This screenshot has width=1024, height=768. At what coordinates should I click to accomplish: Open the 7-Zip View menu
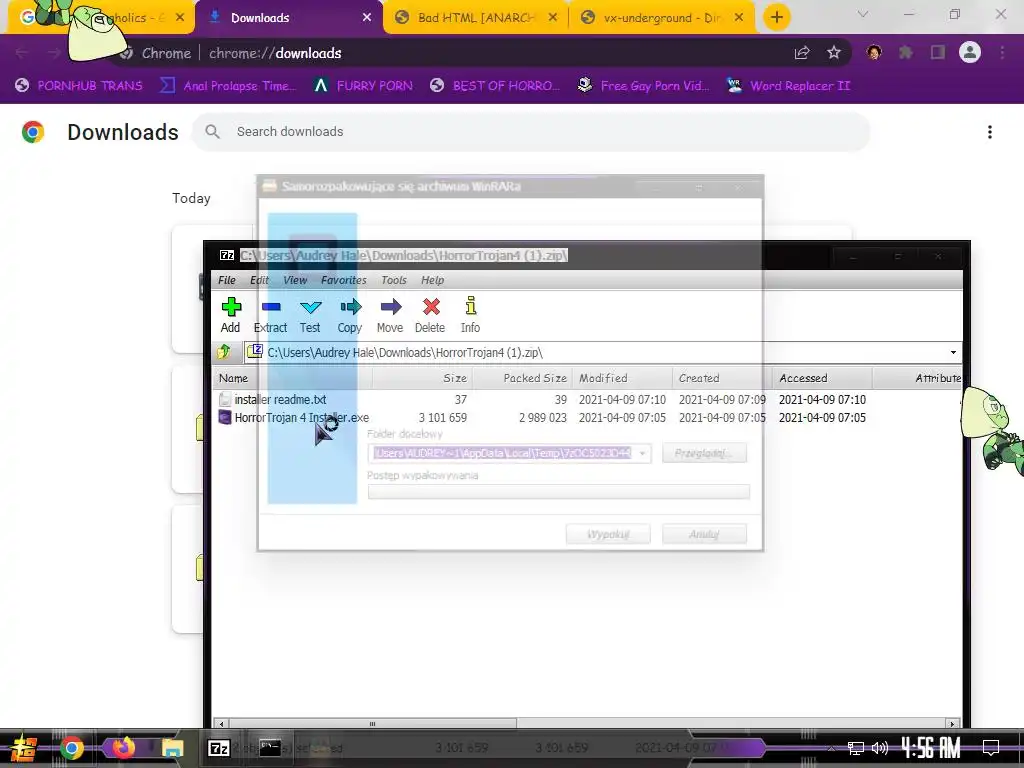click(x=295, y=280)
